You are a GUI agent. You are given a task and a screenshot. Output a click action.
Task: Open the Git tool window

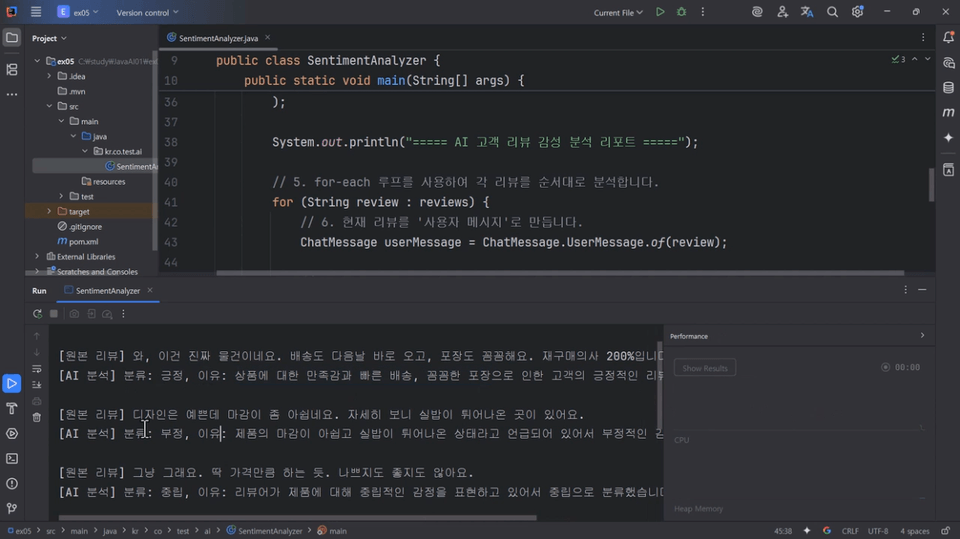click(x=12, y=508)
